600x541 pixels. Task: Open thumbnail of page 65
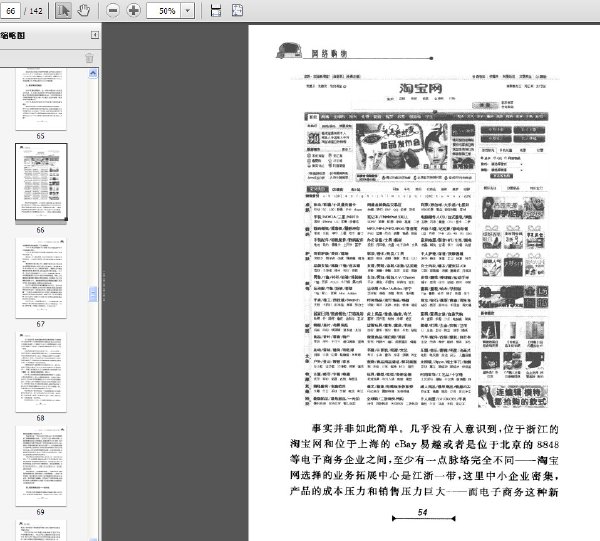click(41, 99)
